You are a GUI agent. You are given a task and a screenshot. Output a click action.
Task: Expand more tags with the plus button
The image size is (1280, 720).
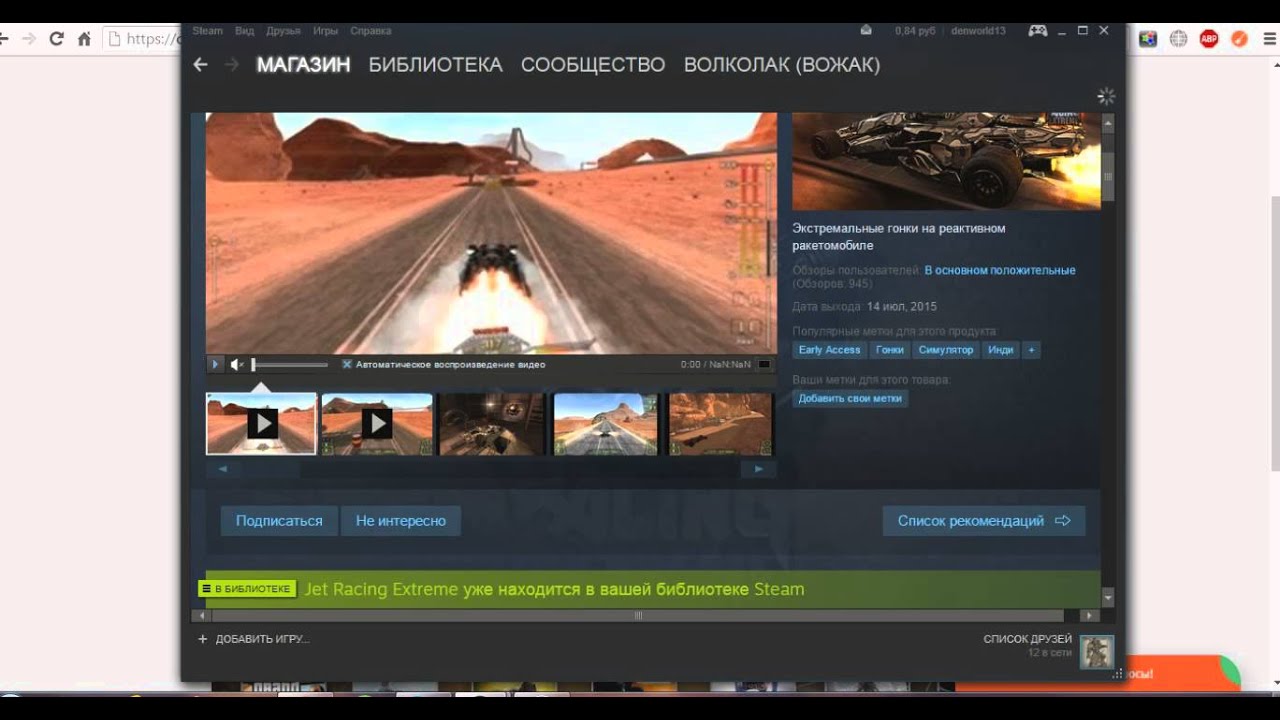(x=1031, y=350)
